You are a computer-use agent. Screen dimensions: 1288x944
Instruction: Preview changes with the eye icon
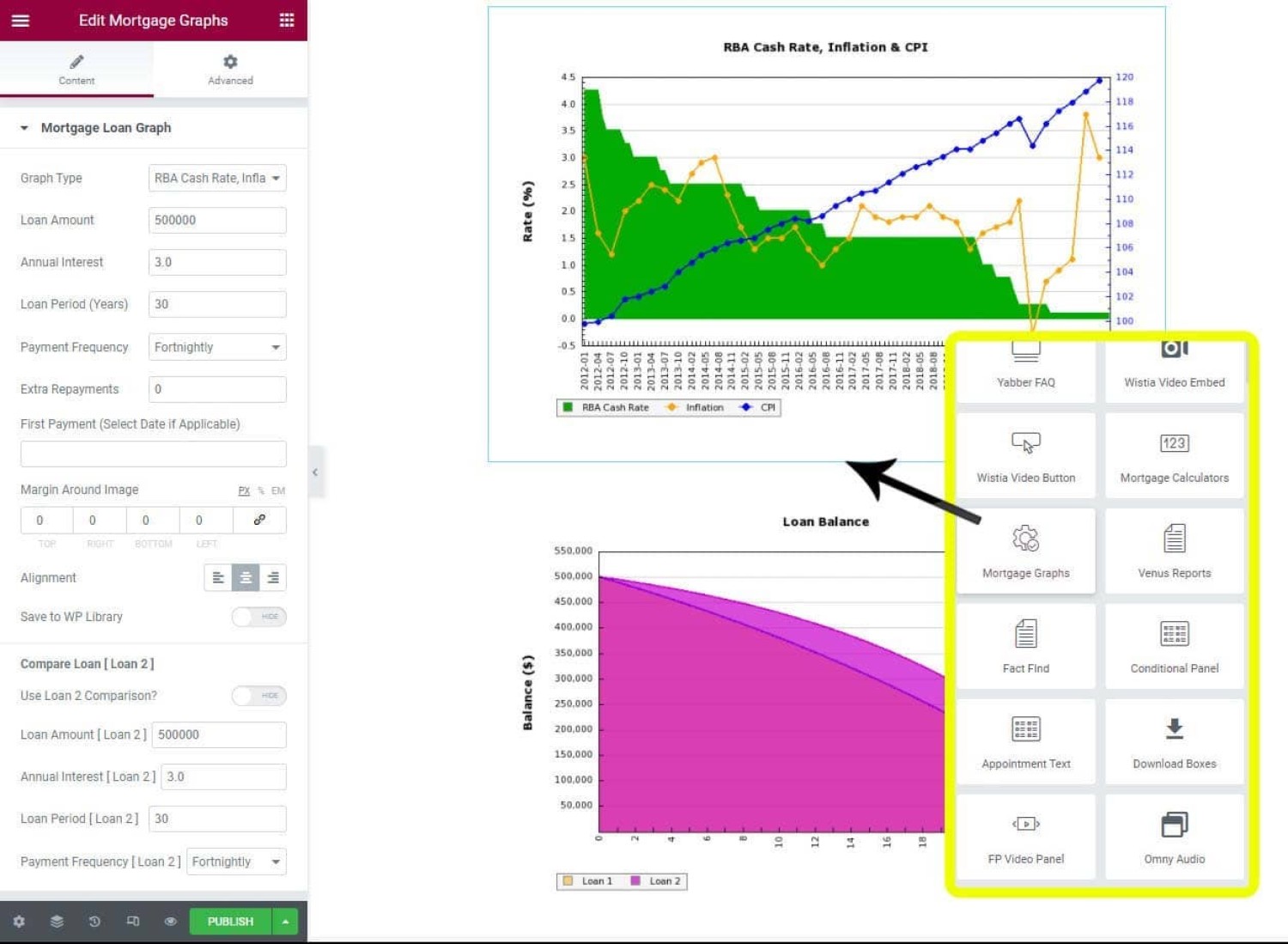tap(170, 921)
